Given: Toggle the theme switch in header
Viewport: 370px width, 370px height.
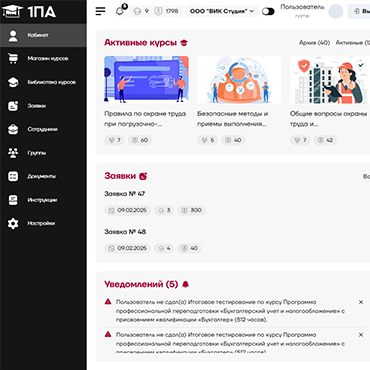Looking at the screenshot, I should pyautogui.click(x=268, y=11).
